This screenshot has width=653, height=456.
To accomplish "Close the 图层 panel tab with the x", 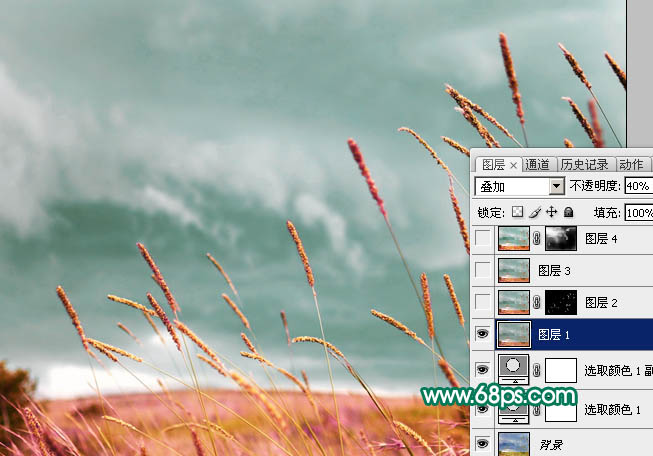I will click(514, 165).
